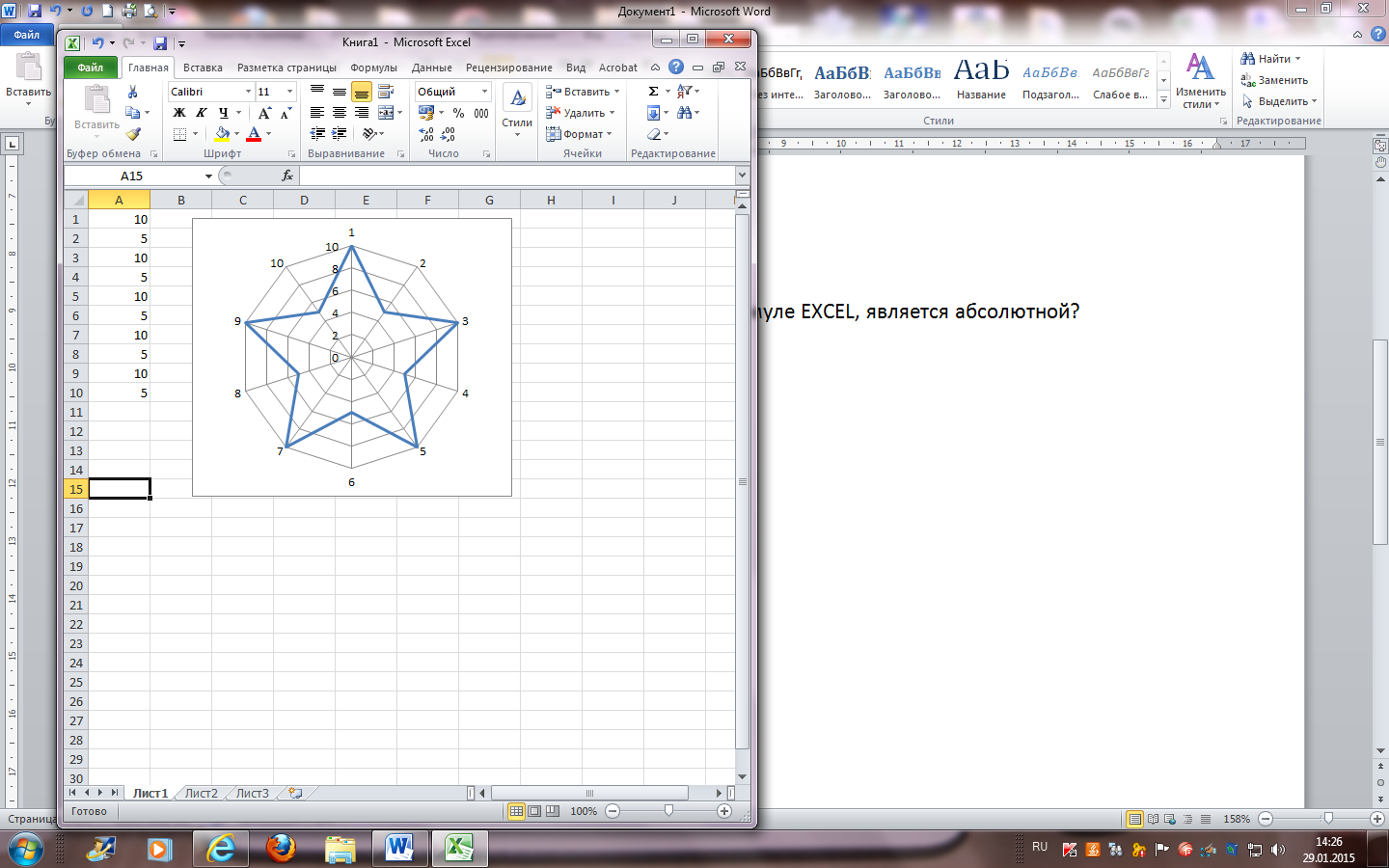Toggle top vertical align in Excel
Viewport: 1389px width, 868px height.
(317, 92)
